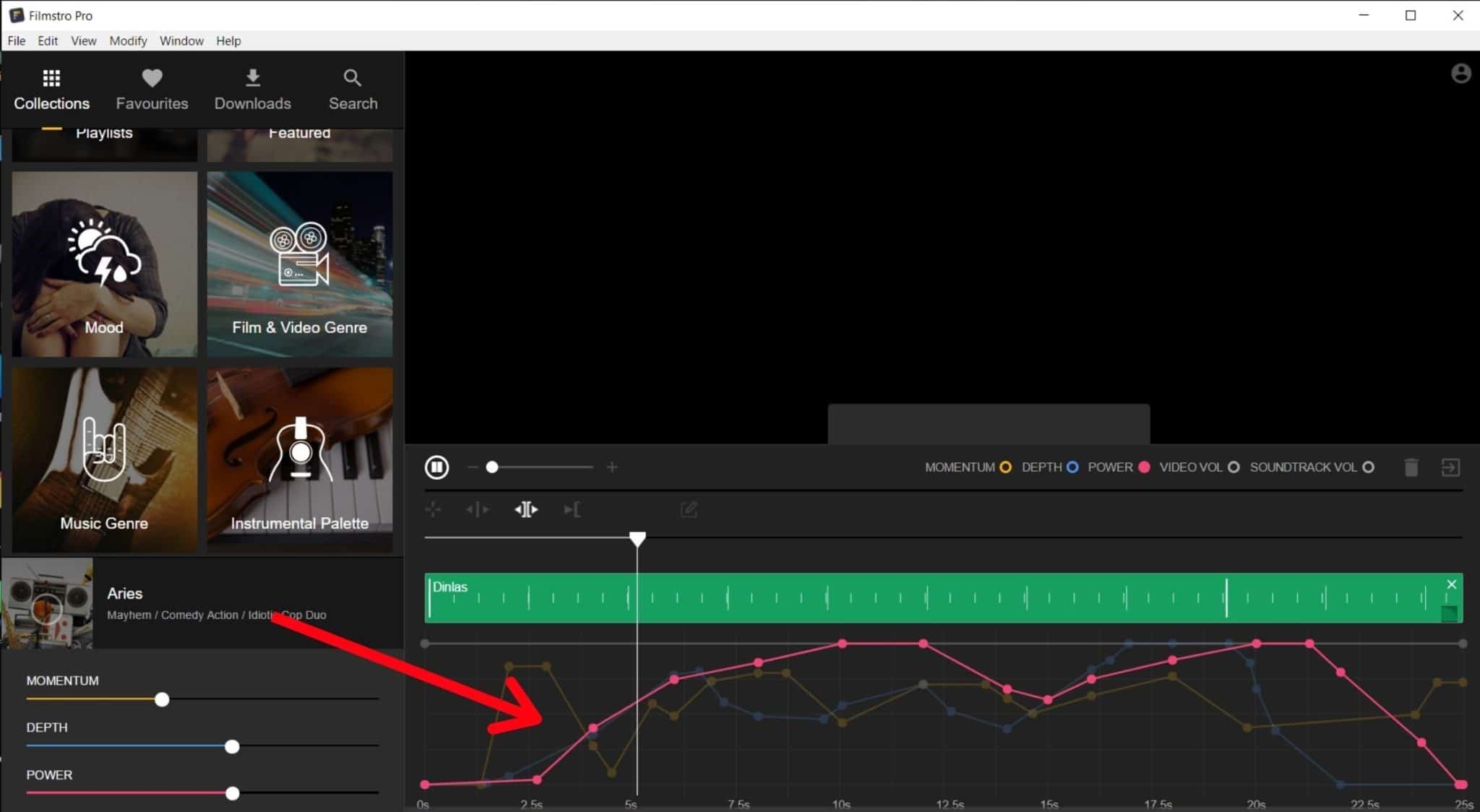The width and height of the screenshot is (1480, 812).
Task: Click the edit pencil icon in timeline toolbar
Action: (689, 509)
